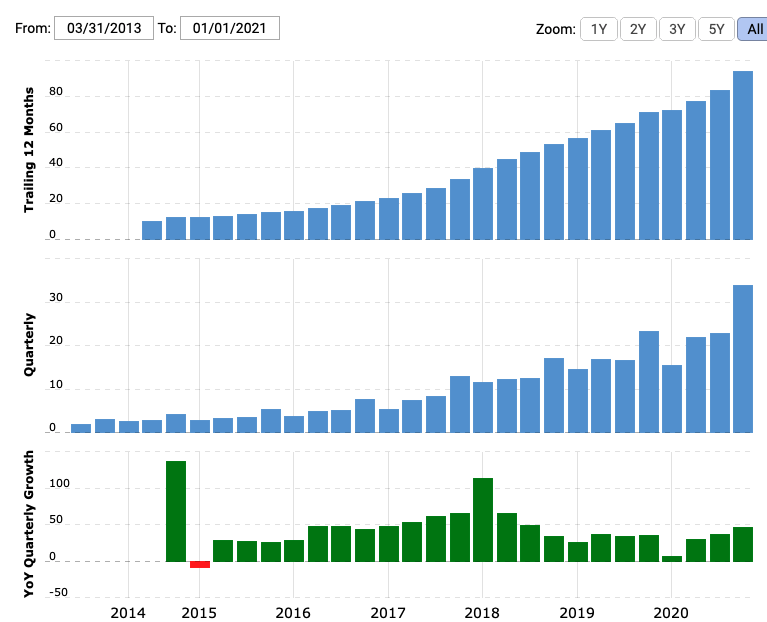Click the 2020 x-axis label
767x622 pixels.
tap(671, 613)
